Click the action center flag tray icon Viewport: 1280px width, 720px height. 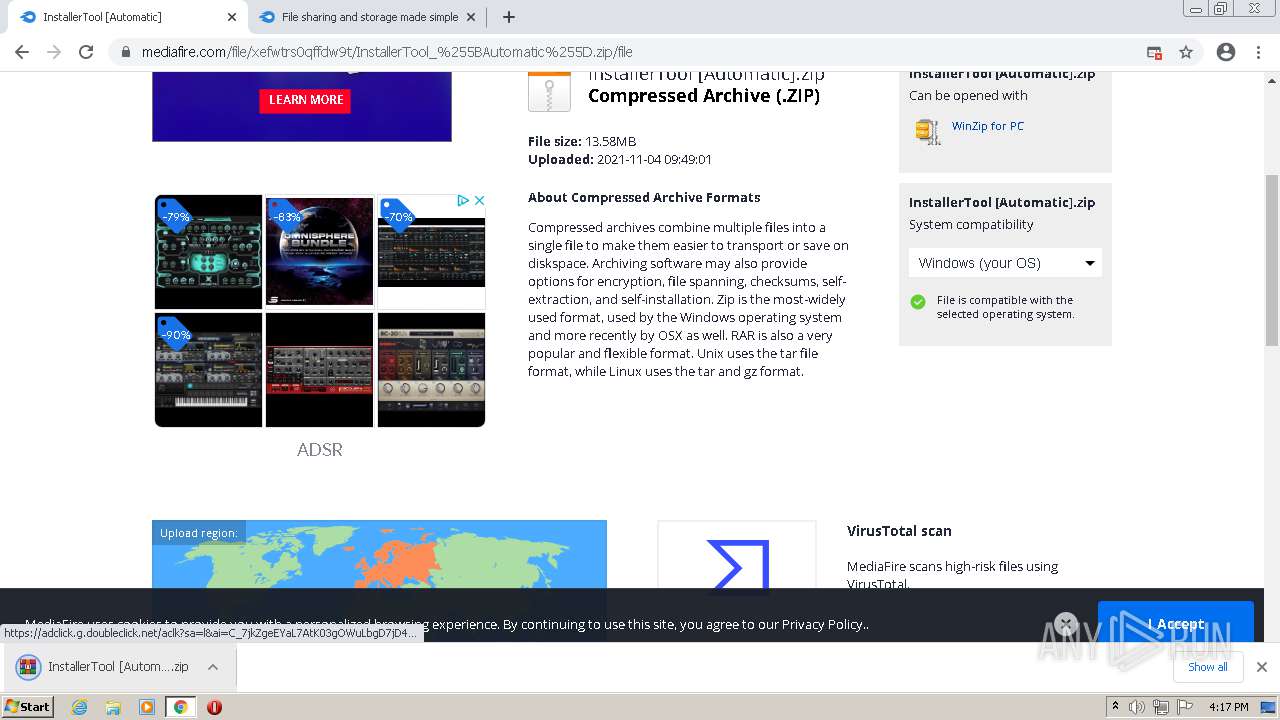tap(1183, 707)
